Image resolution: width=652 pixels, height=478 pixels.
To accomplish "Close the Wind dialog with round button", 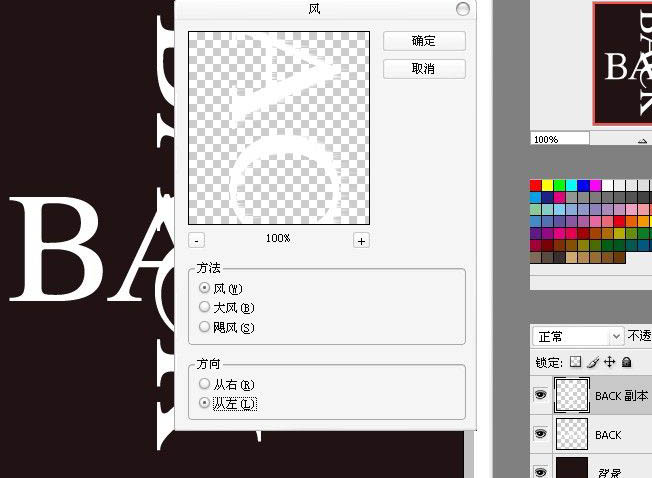I will pos(462,9).
